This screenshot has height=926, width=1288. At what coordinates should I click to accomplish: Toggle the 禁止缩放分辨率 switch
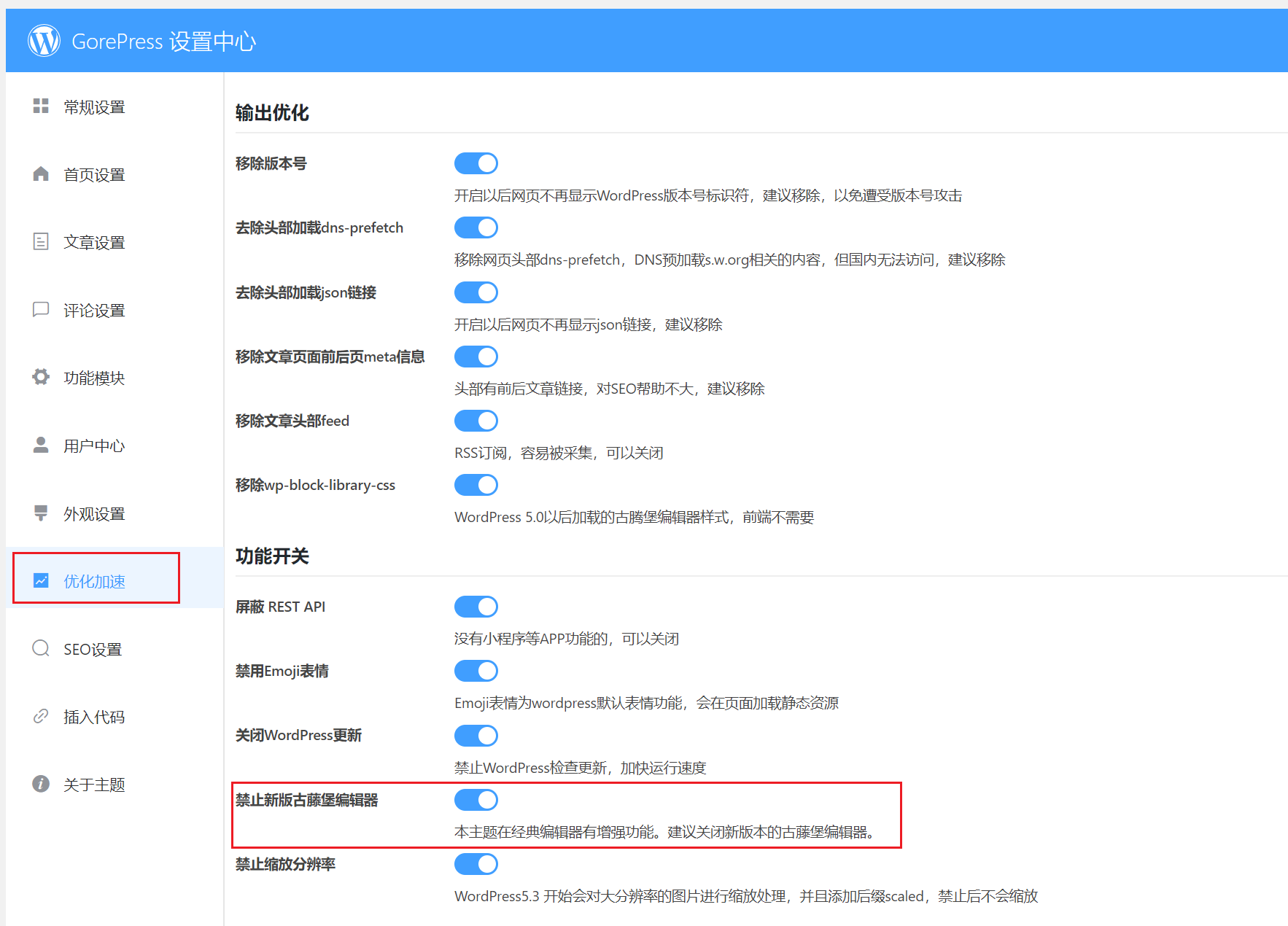coord(476,864)
